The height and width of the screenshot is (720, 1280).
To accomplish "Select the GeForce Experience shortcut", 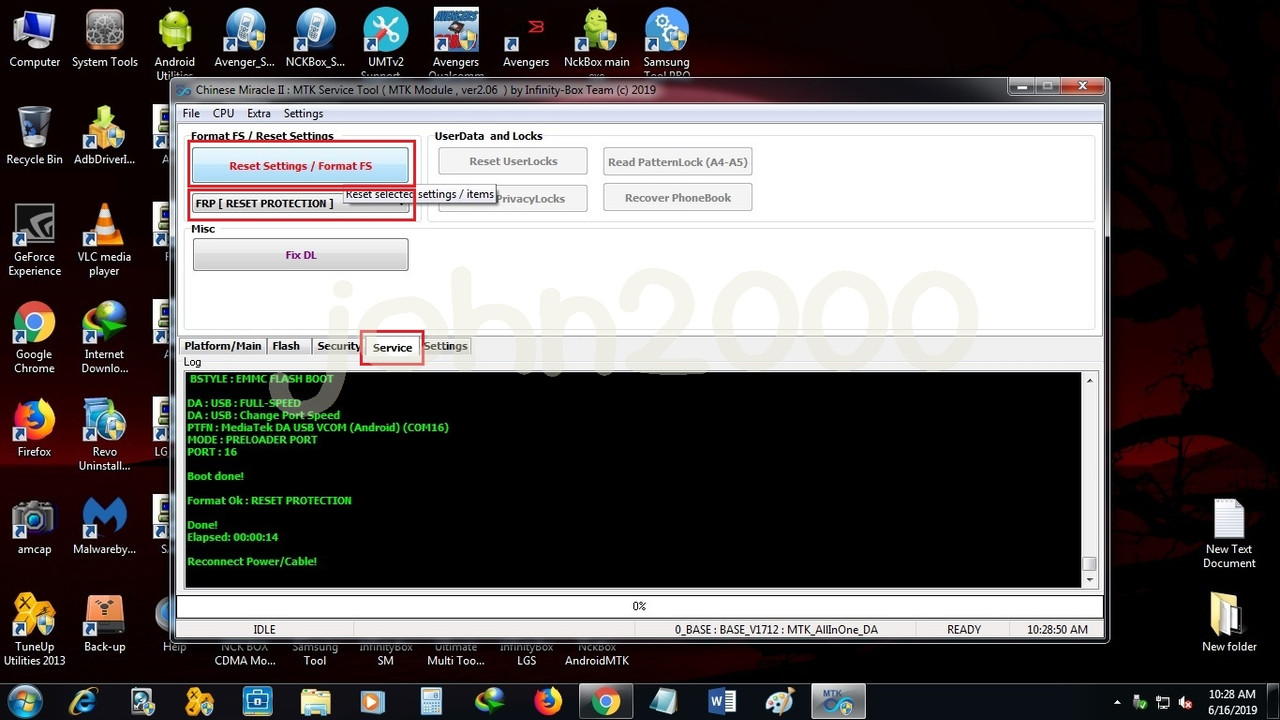I will point(35,240).
